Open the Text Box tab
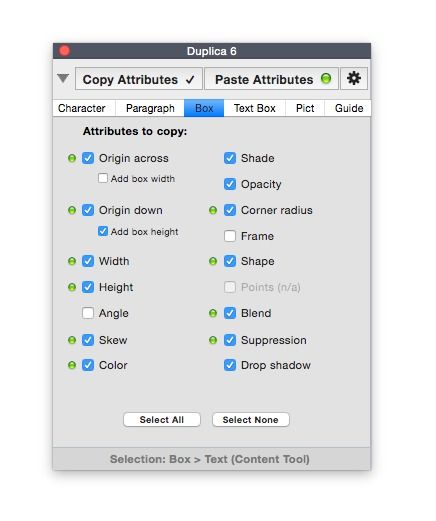 coord(254,108)
